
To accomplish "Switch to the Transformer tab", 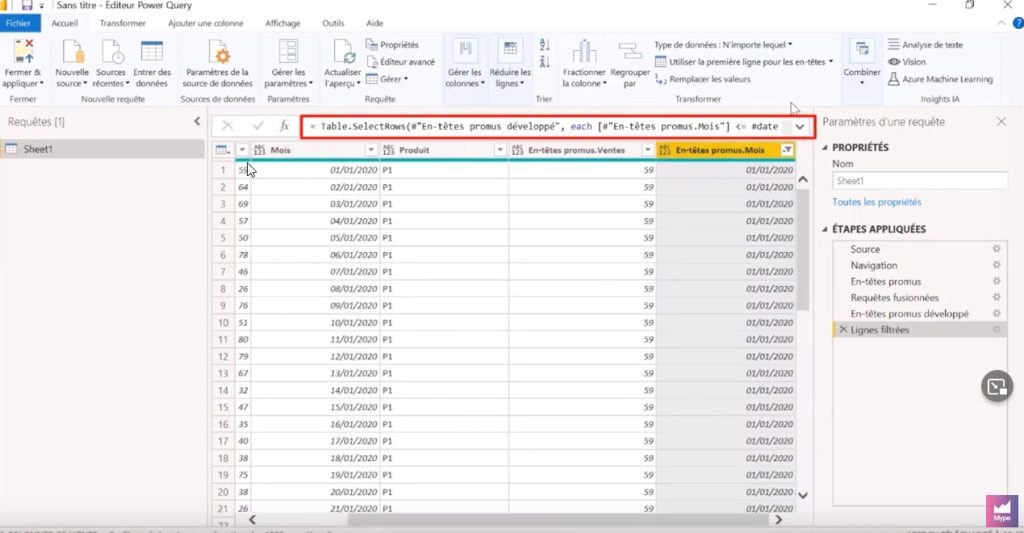I will click(123, 23).
